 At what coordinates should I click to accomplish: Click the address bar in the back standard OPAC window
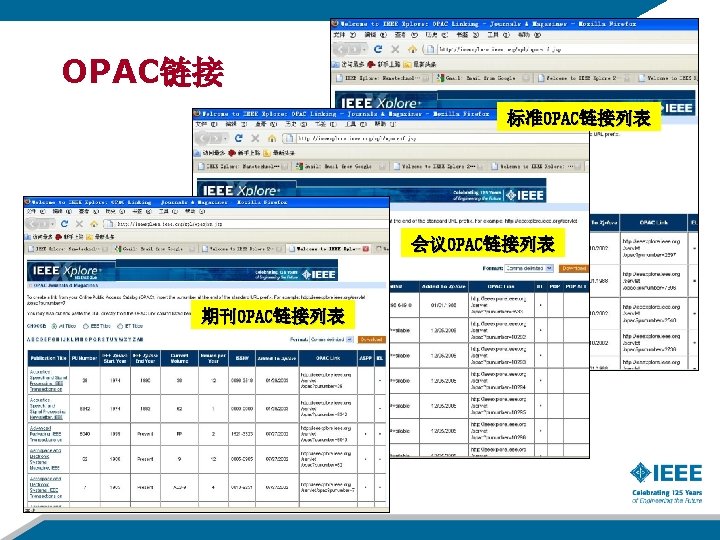pos(560,49)
